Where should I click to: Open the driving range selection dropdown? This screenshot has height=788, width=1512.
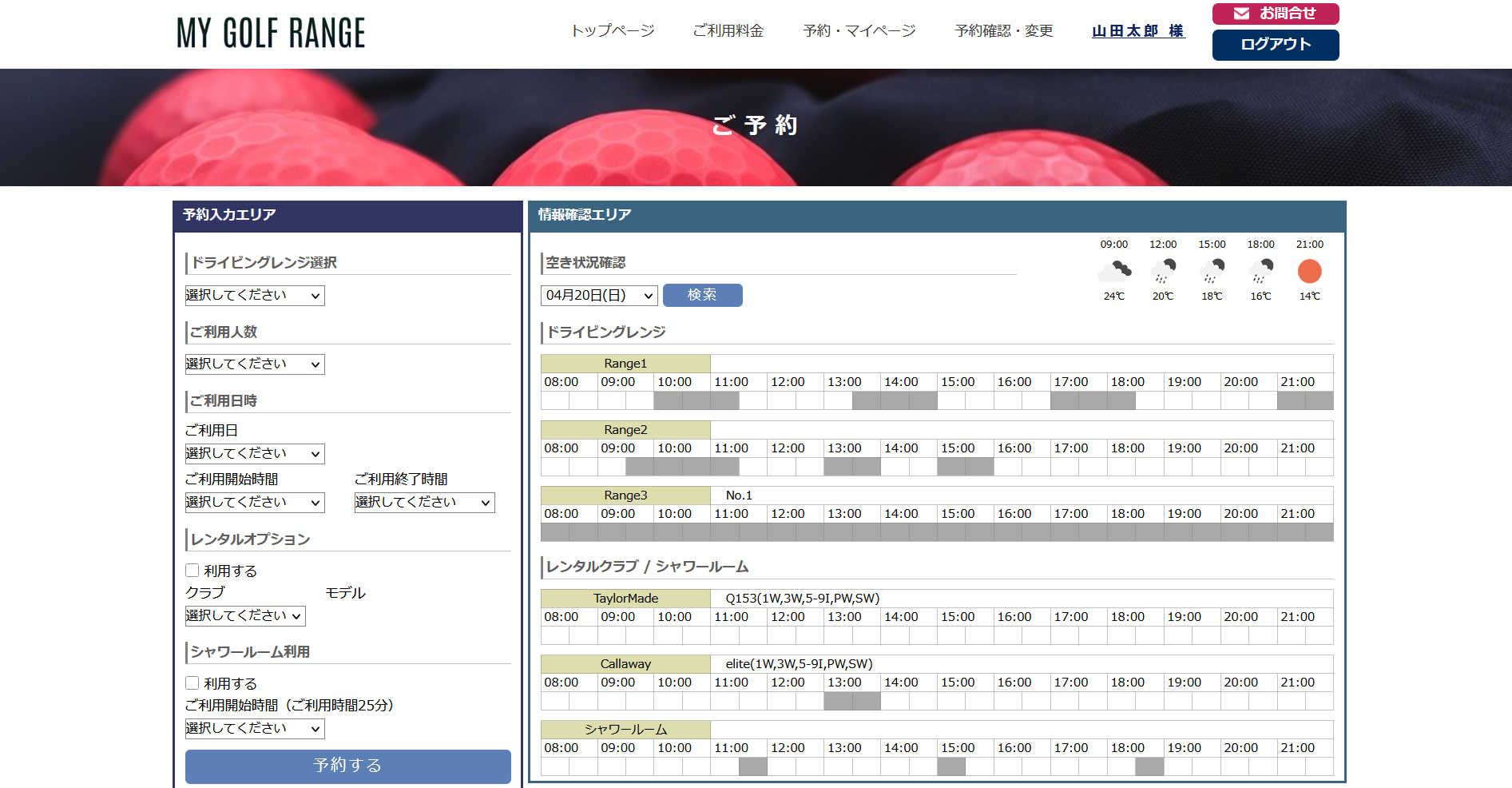point(255,296)
